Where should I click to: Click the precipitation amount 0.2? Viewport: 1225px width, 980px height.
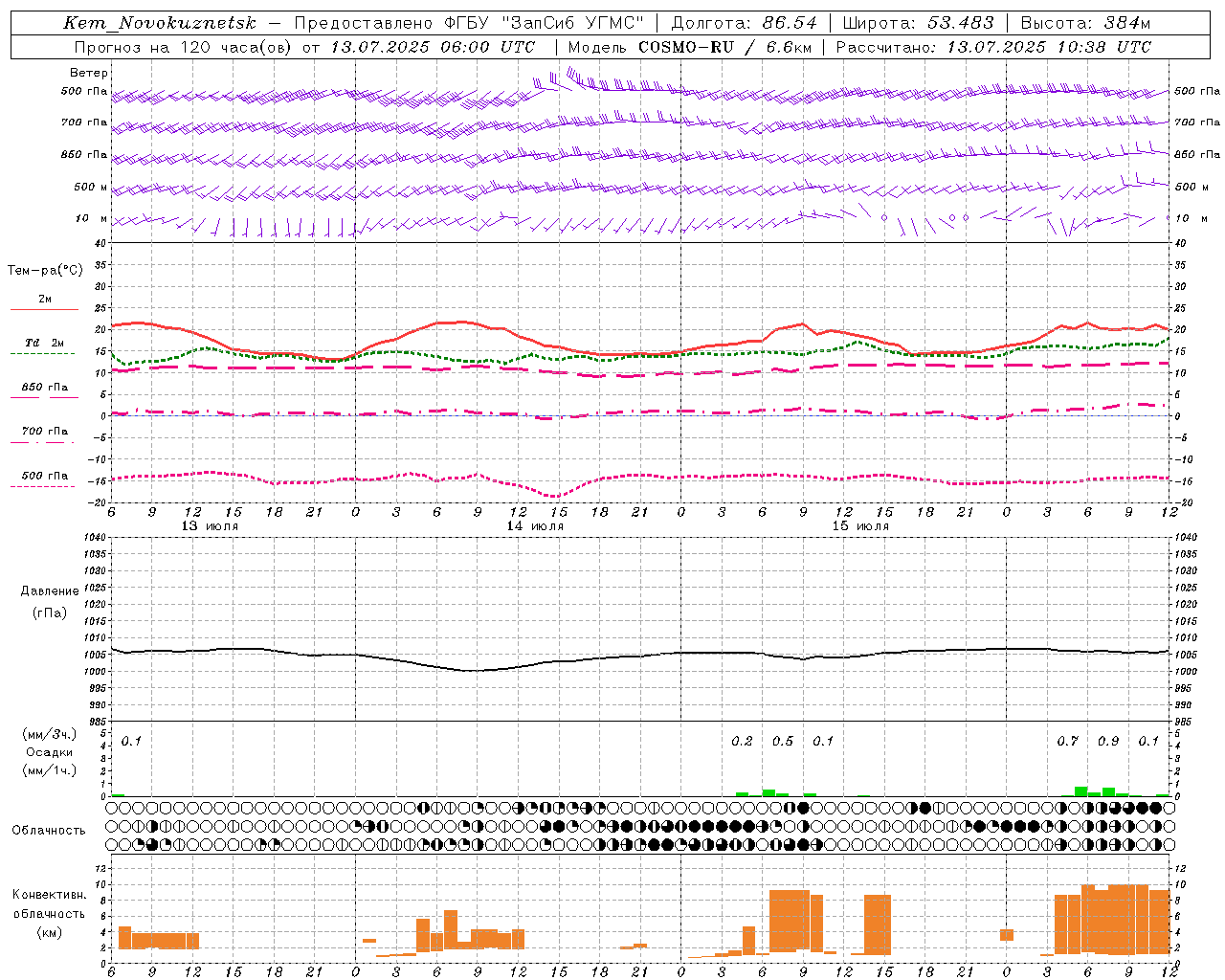point(742,742)
